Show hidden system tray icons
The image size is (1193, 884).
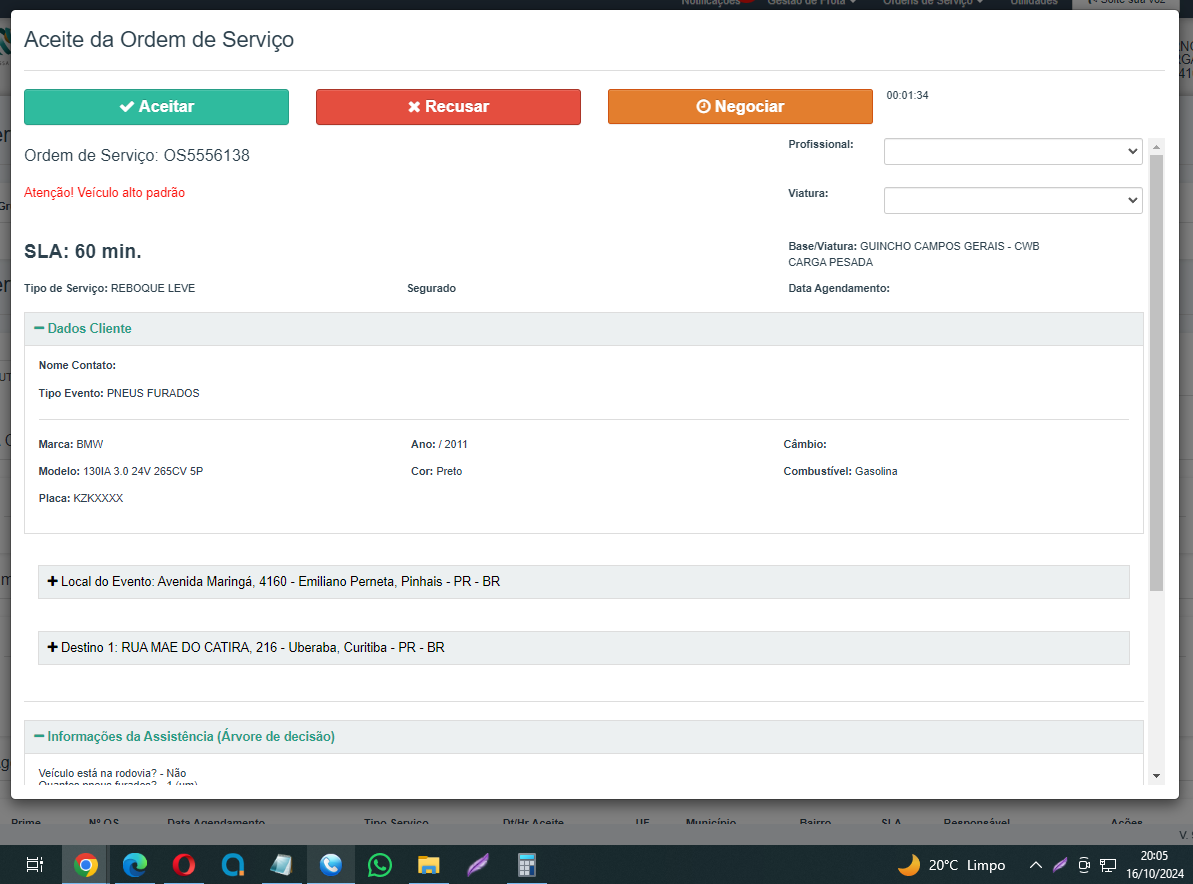pos(1036,865)
